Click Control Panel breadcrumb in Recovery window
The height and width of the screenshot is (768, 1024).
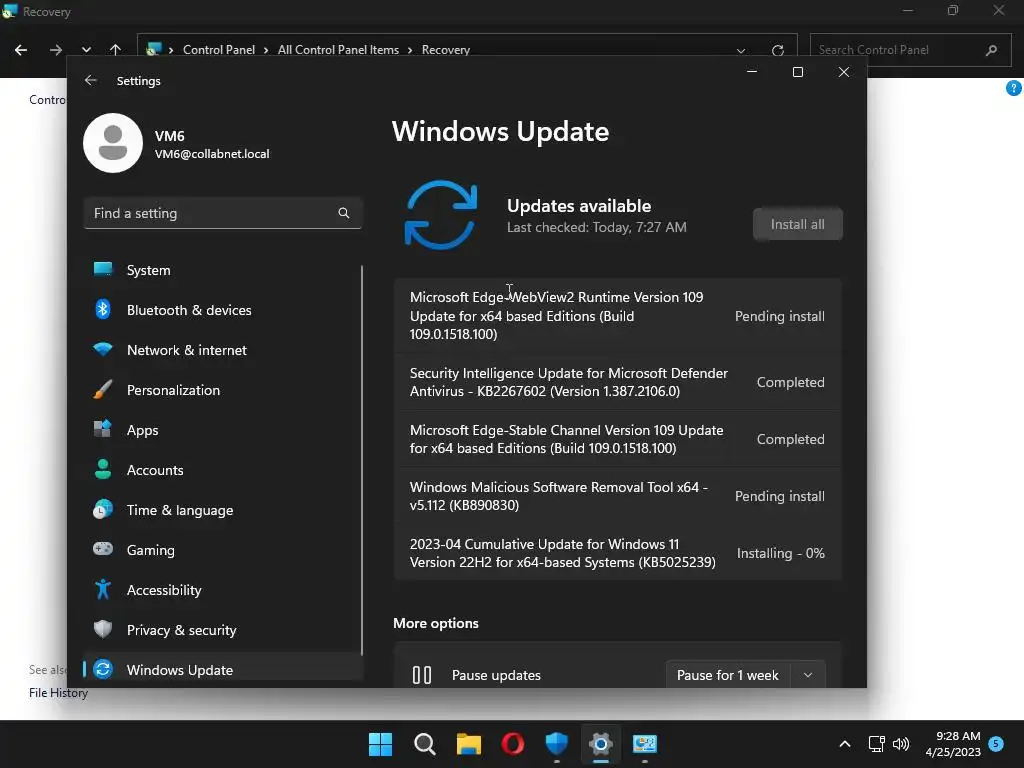pyautogui.click(x=219, y=50)
